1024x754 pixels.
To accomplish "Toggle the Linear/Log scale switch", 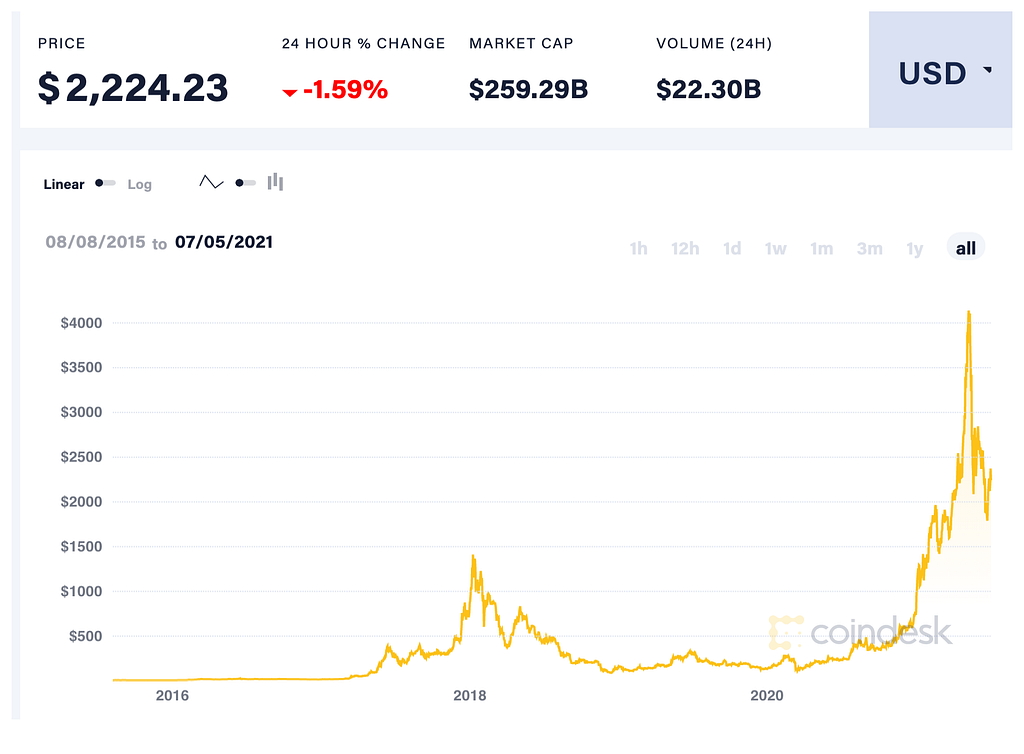I will click(x=105, y=183).
